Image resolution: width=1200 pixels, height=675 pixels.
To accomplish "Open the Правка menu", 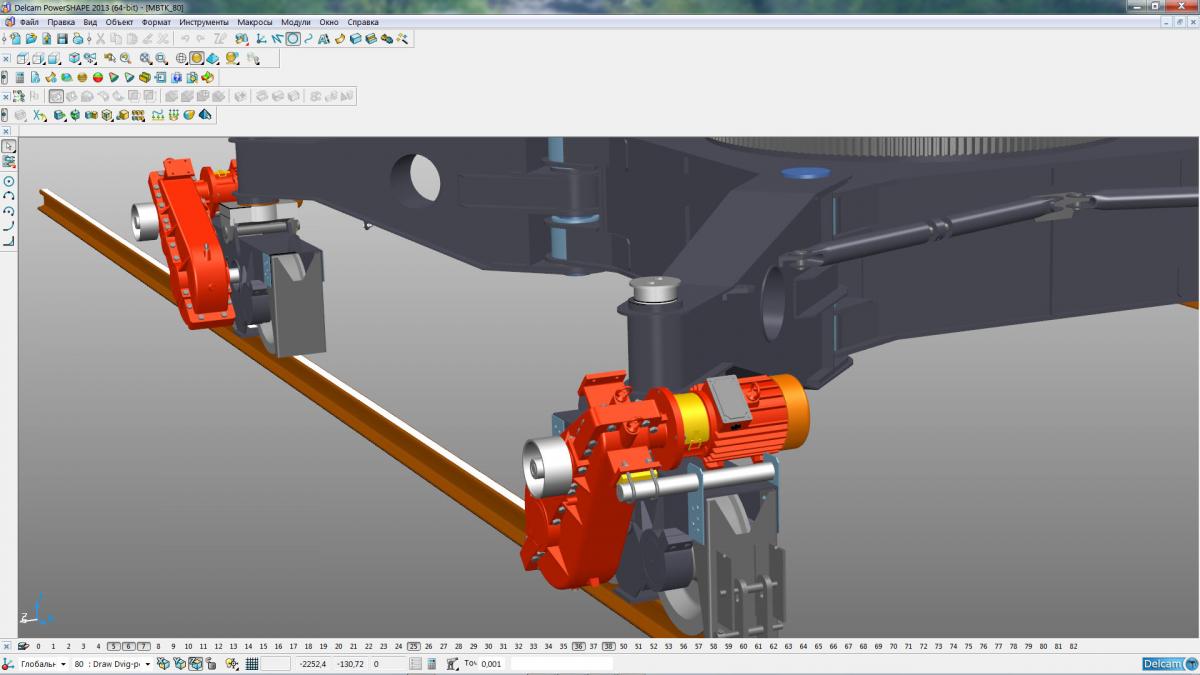I will [61, 22].
